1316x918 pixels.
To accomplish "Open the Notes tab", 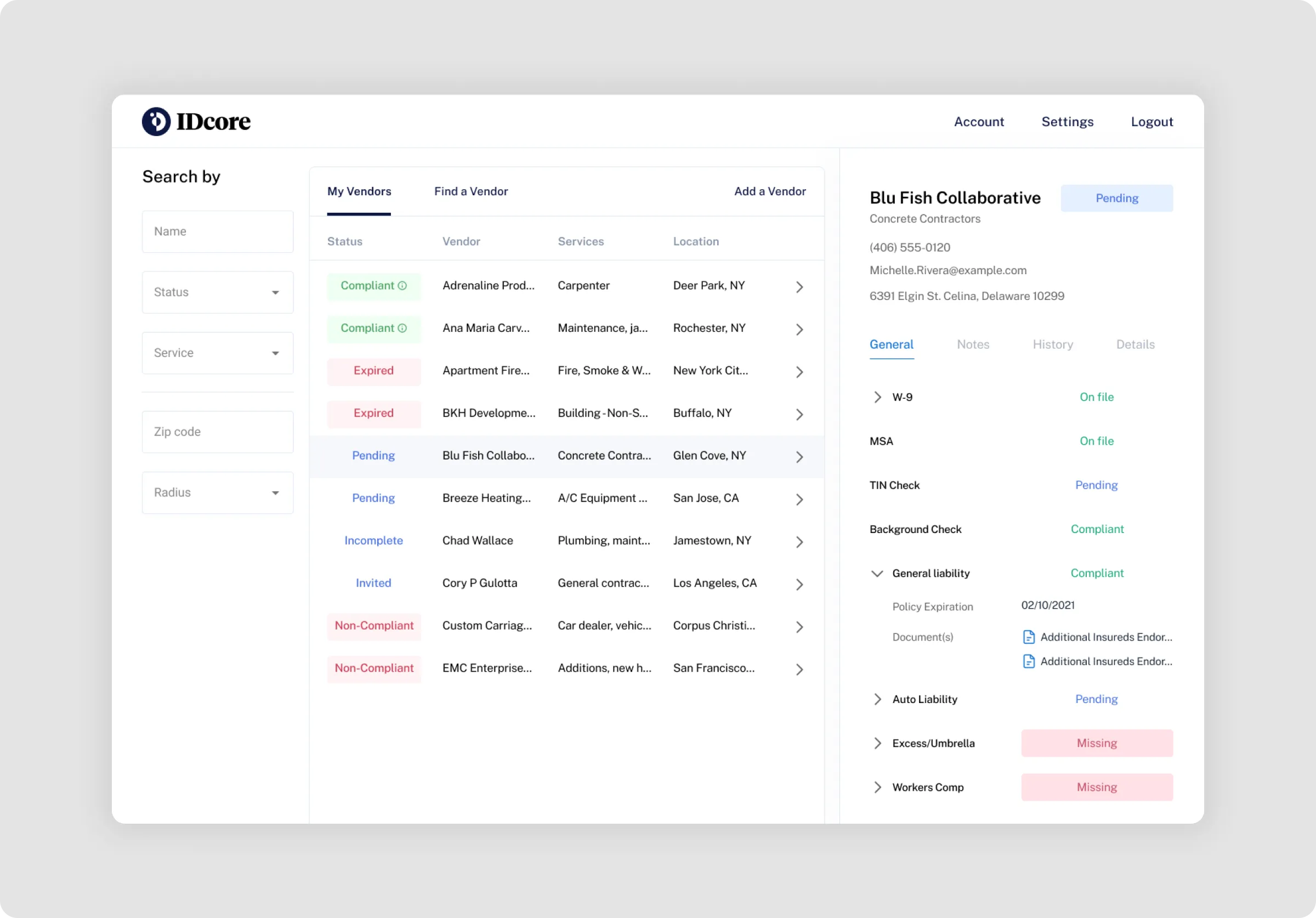I will [x=973, y=344].
